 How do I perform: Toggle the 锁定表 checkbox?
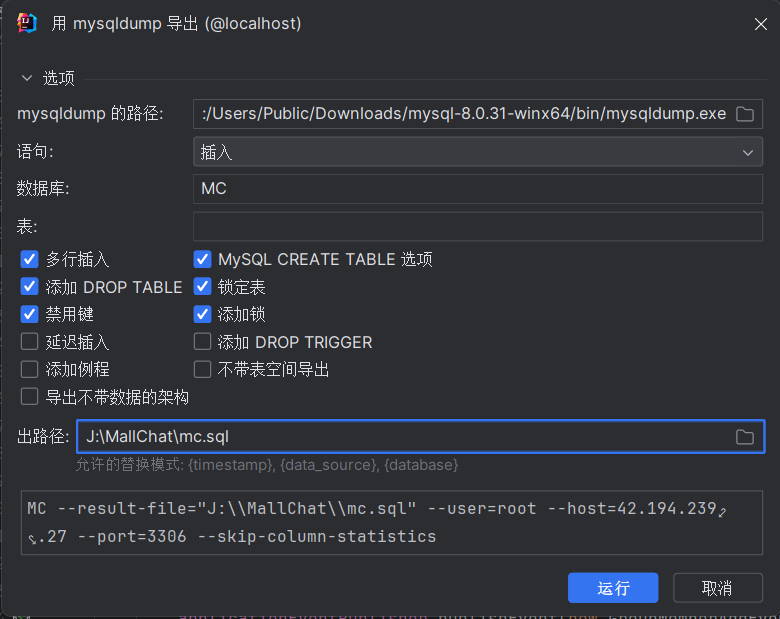[202, 287]
